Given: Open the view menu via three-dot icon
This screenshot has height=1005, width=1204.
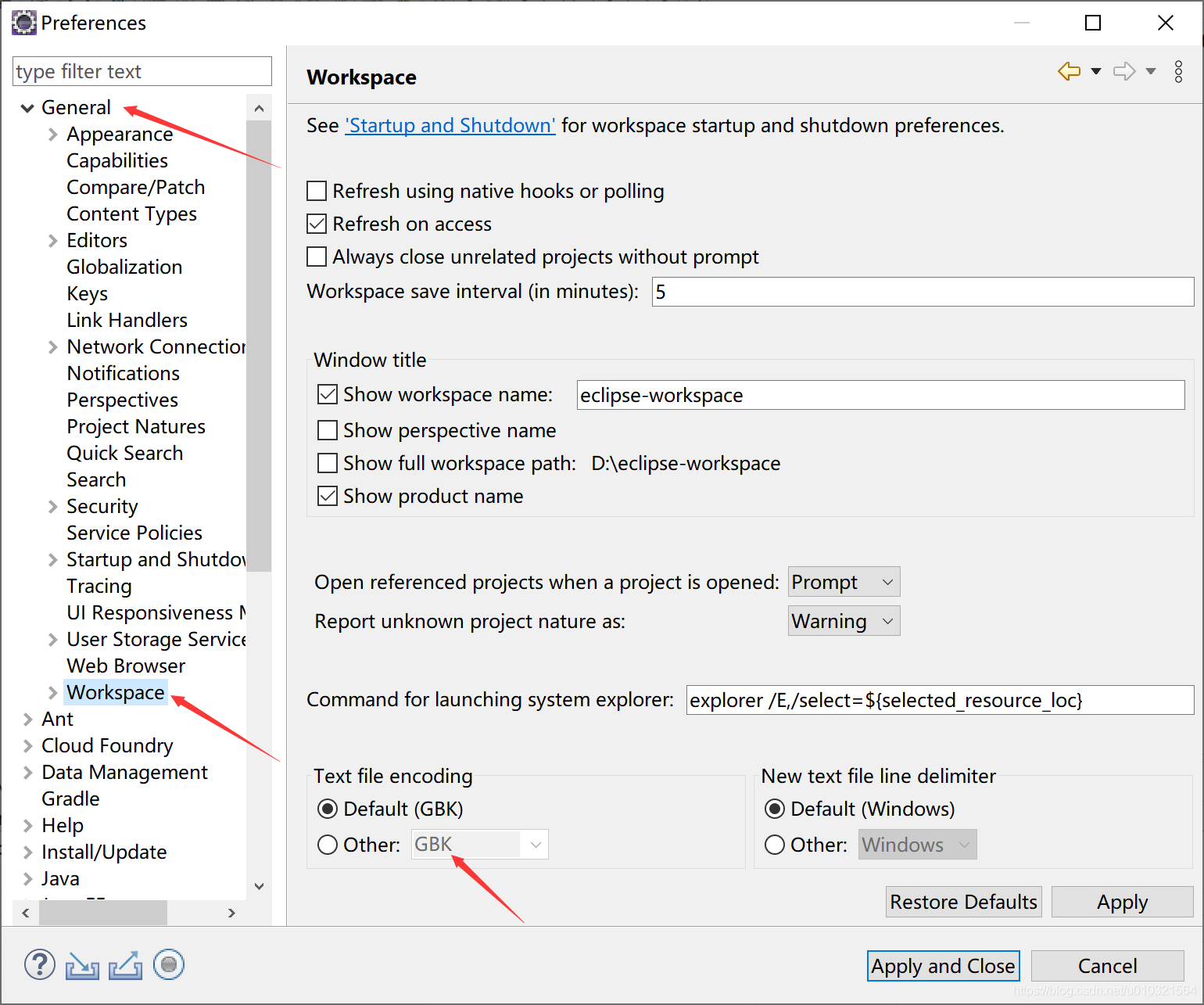Looking at the screenshot, I should click(1178, 71).
